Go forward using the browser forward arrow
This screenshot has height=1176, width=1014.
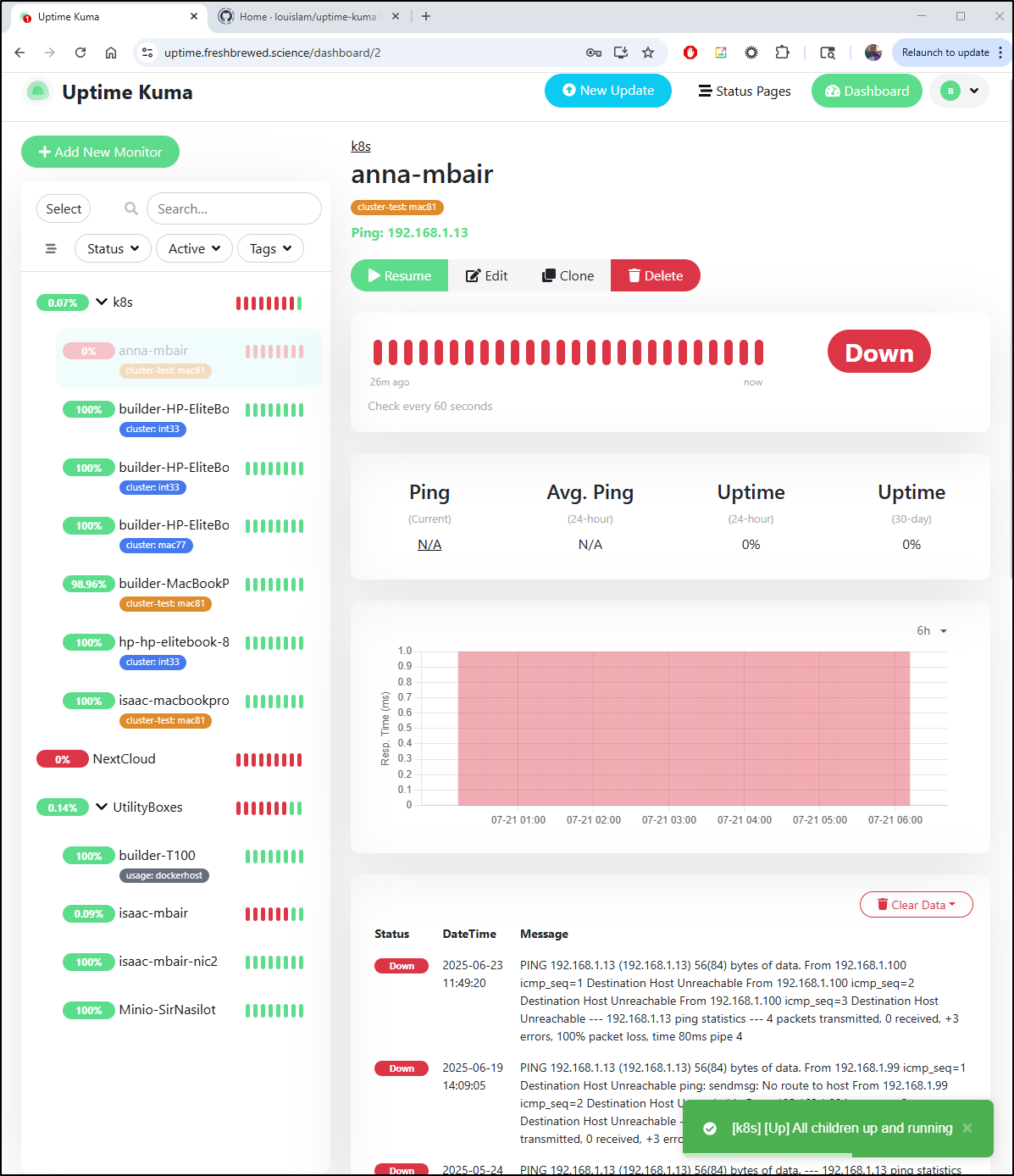(x=50, y=53)
